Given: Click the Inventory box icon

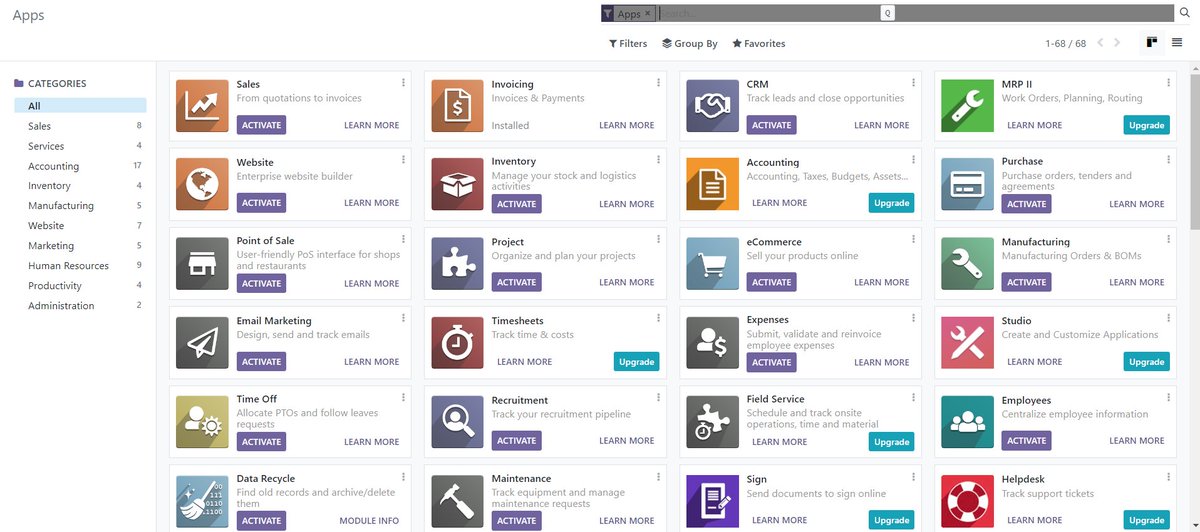Looking at the screenshot, I should coord(457,184).
